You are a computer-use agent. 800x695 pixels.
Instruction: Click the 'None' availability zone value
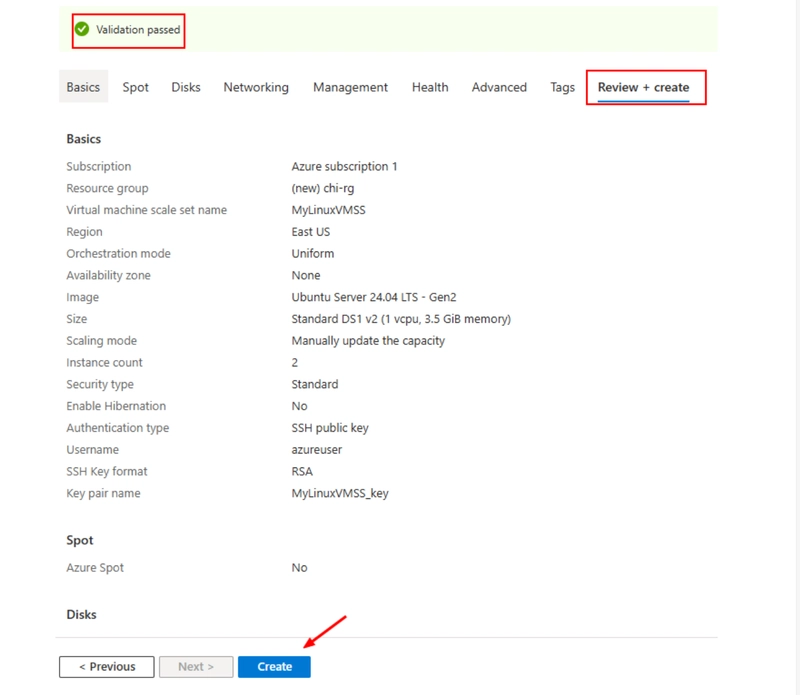click(x=306, y=275)
